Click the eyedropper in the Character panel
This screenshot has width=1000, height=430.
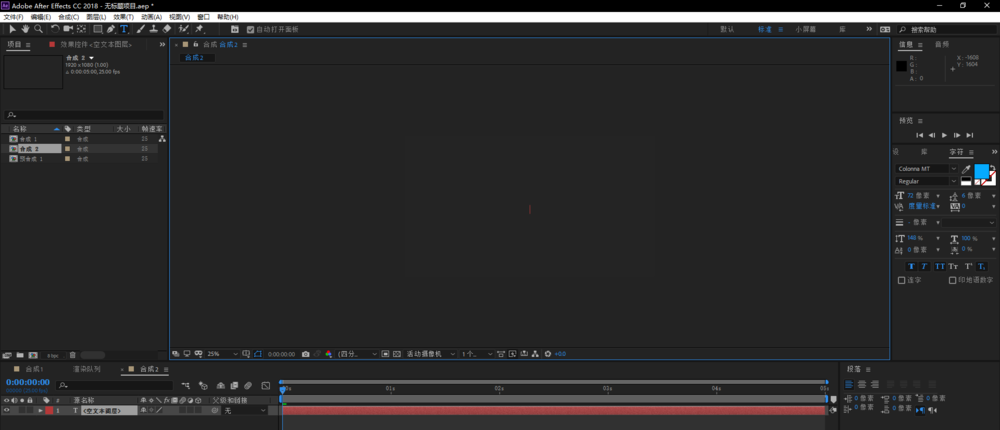(x=966, y=169)
